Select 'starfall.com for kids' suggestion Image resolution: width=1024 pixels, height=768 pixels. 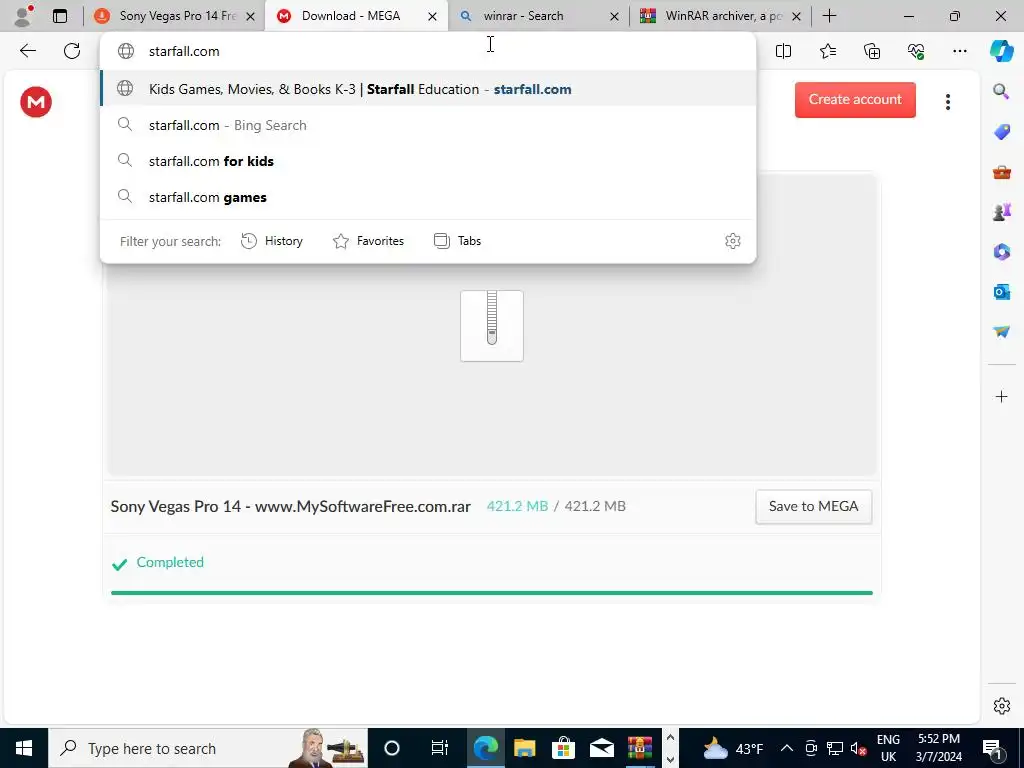(x=428, y=161)
